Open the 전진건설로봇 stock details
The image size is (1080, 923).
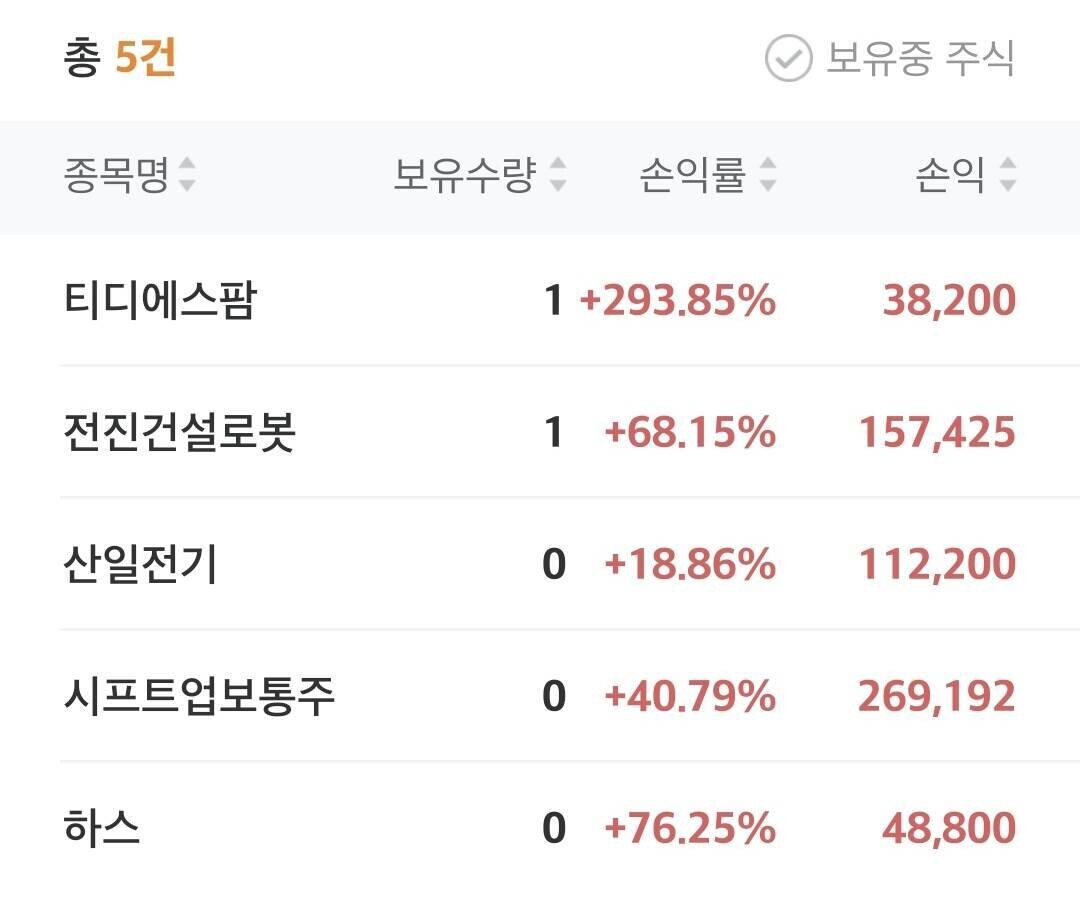pyautogui.click(x=175, y=432)
